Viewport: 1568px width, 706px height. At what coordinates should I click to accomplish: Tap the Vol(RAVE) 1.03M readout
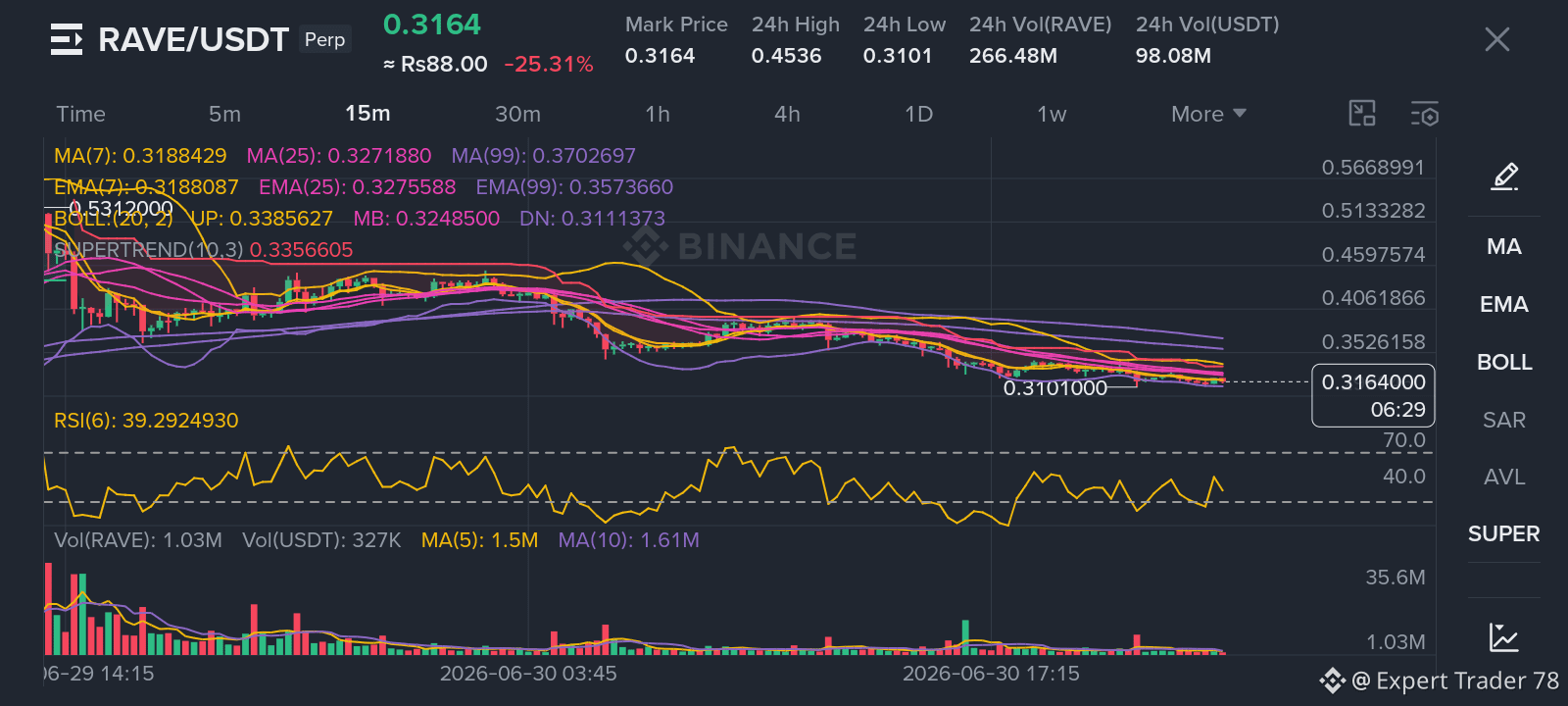(x=138, y=540)
